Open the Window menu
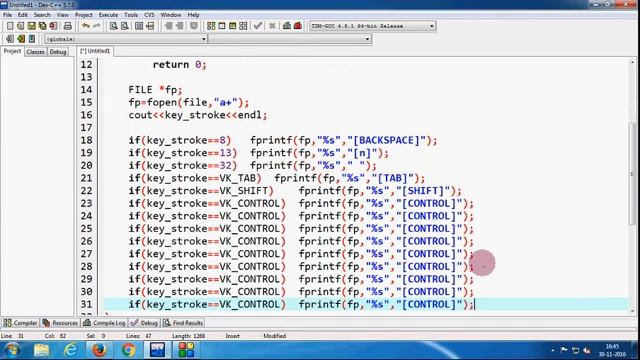The height and width of the screenshot is (360, 640). (171, 15)
